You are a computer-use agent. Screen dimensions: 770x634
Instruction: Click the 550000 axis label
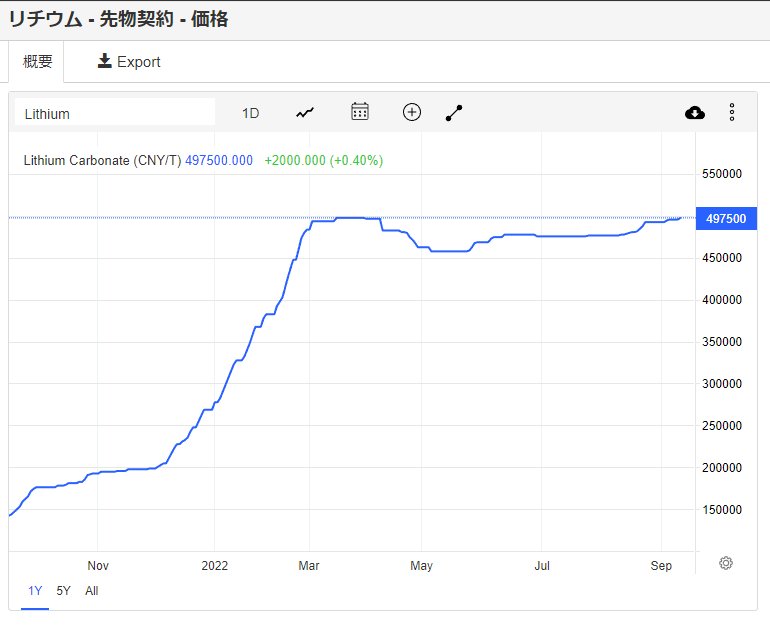[x=722, y=174]
